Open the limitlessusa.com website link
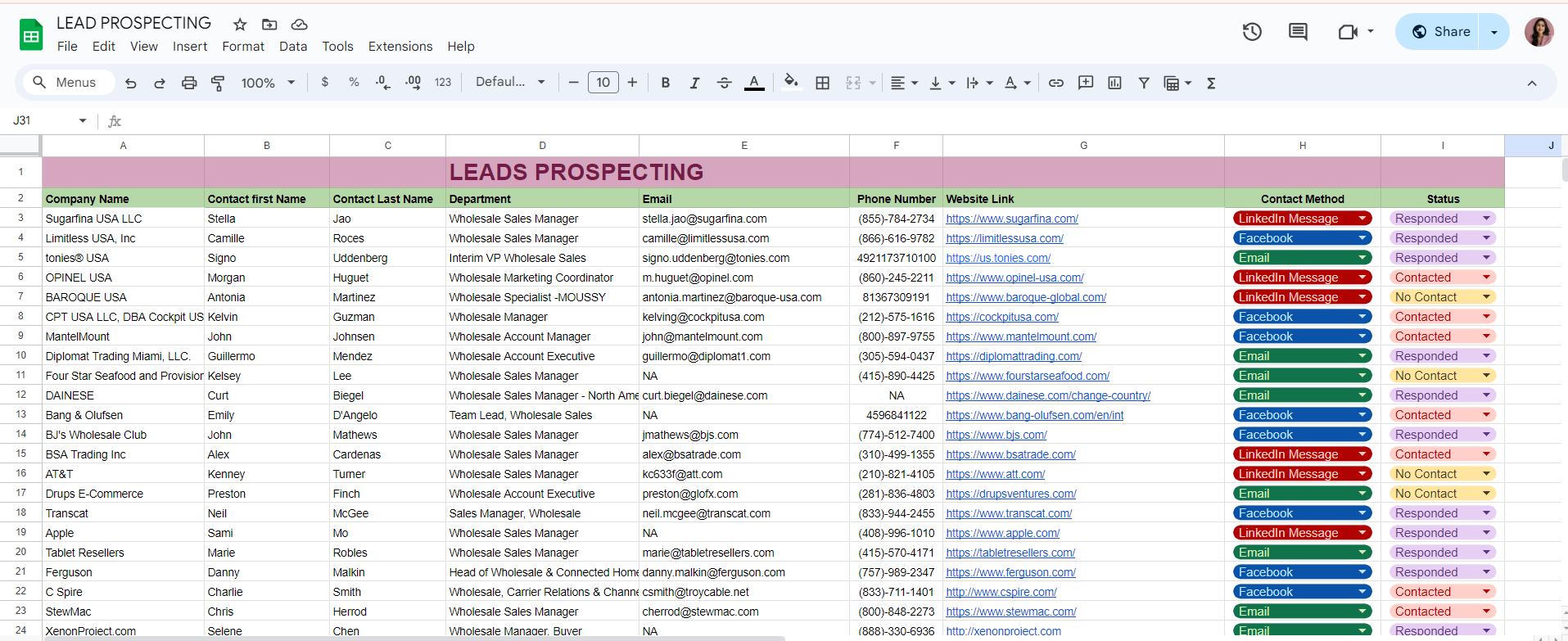 pyautogui.click(x=1005, y=238)
